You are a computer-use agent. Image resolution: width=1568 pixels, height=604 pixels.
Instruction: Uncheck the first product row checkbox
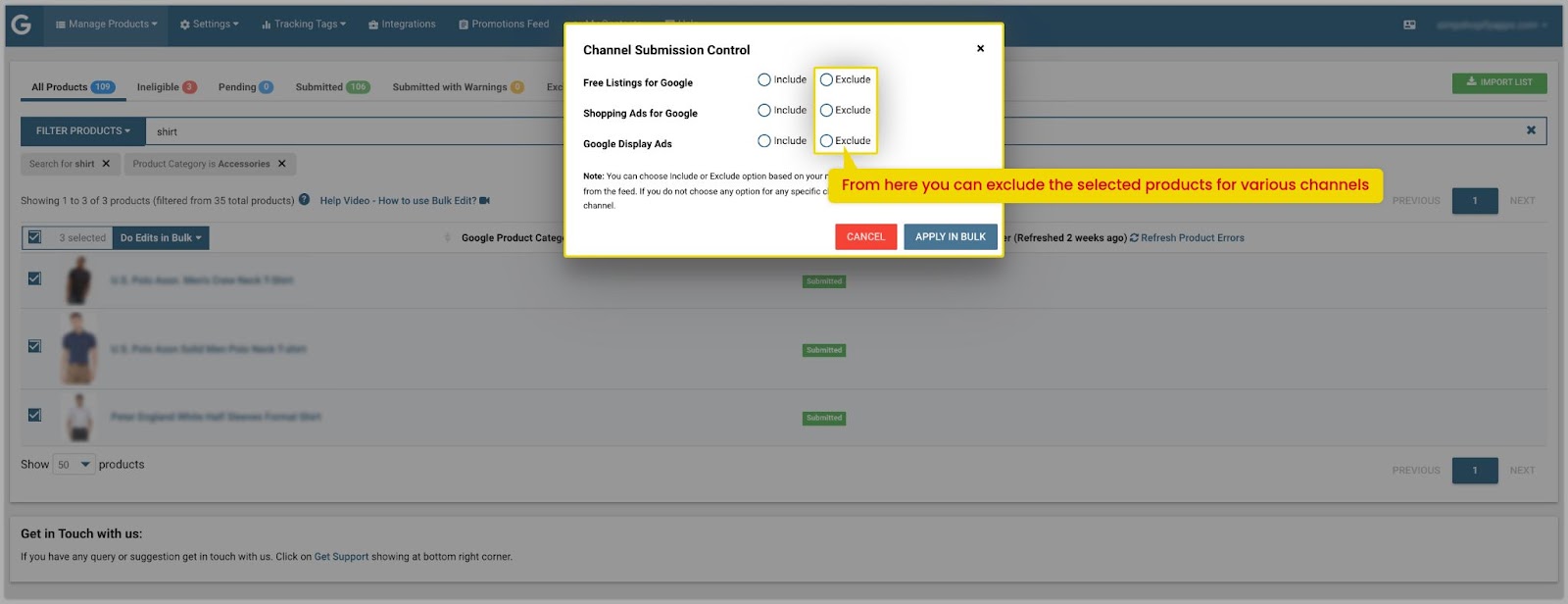point(34,278)
